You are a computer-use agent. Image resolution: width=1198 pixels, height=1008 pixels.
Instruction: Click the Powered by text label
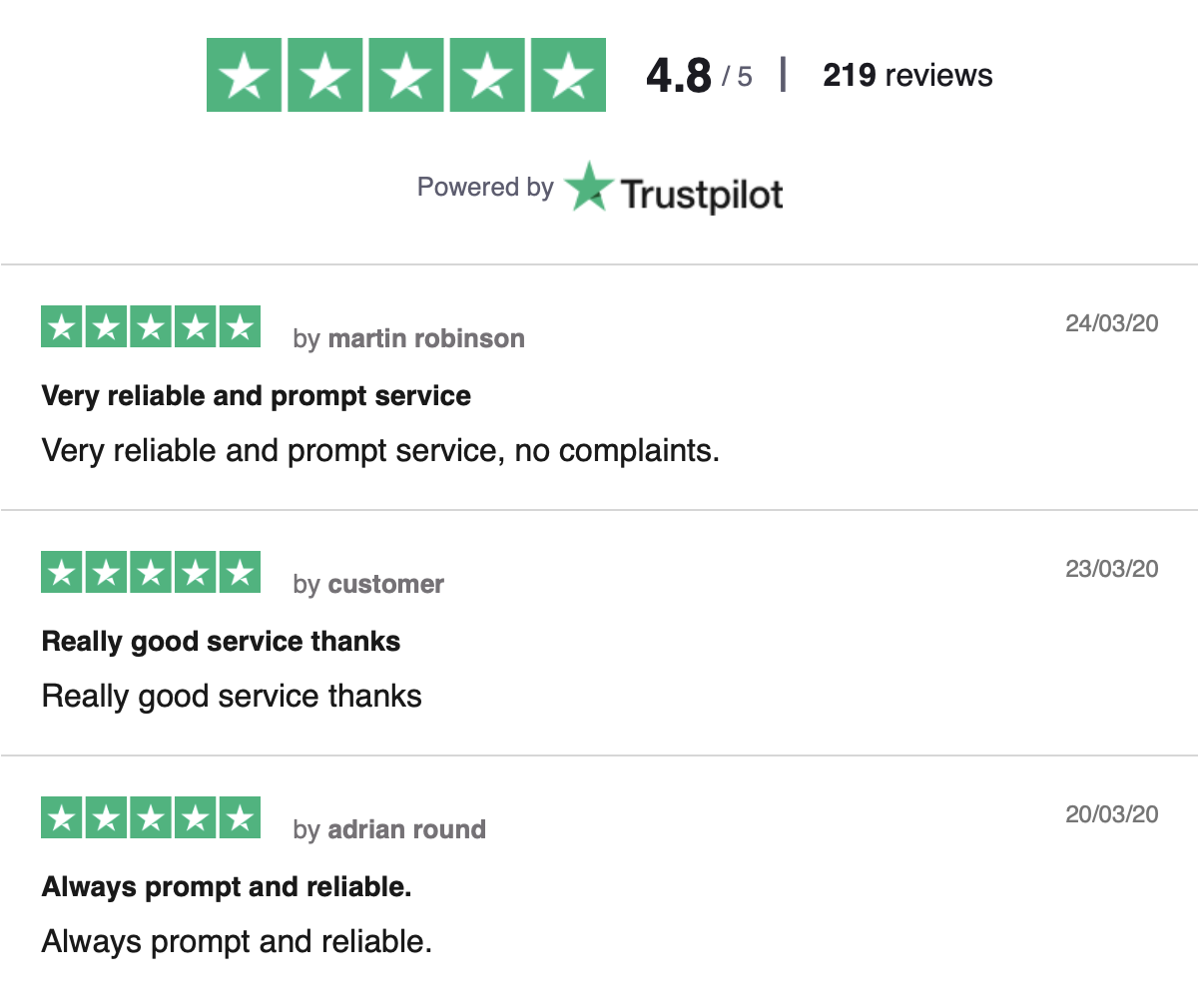(x=485, y=188)
